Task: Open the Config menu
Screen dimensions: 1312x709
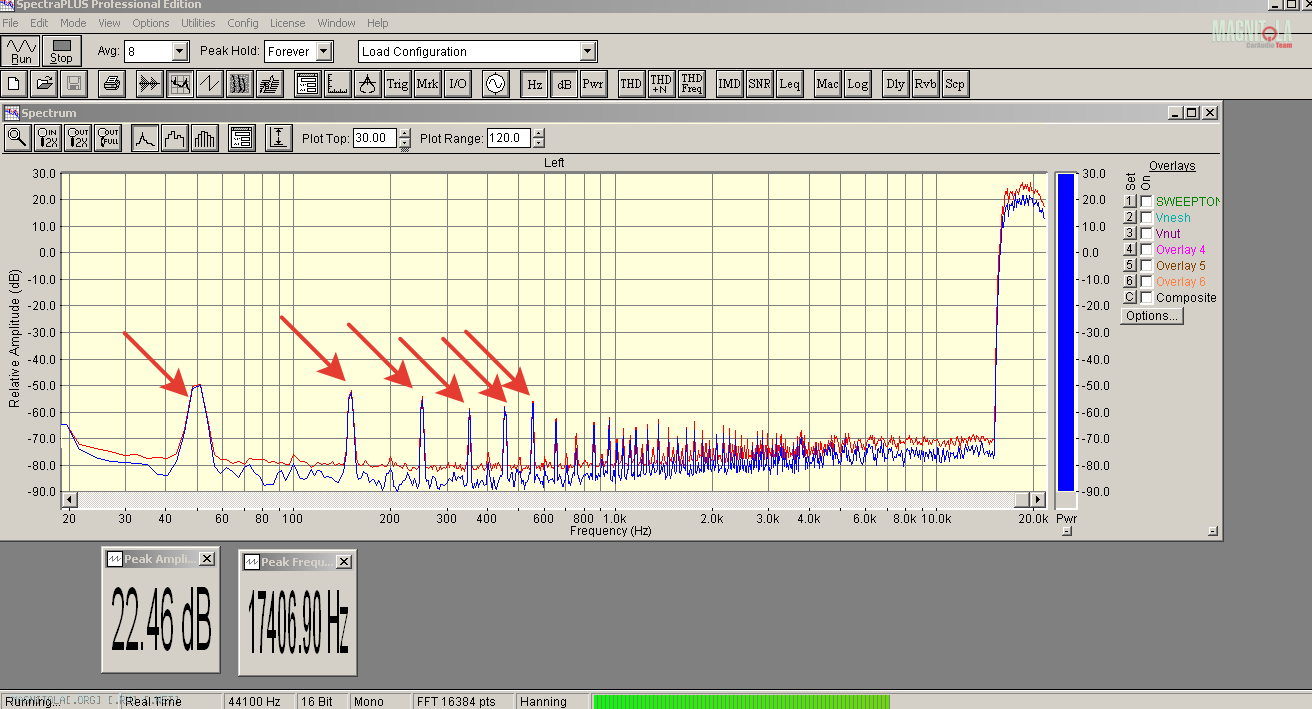Action: pyautogui.click(x=243, y=23)
